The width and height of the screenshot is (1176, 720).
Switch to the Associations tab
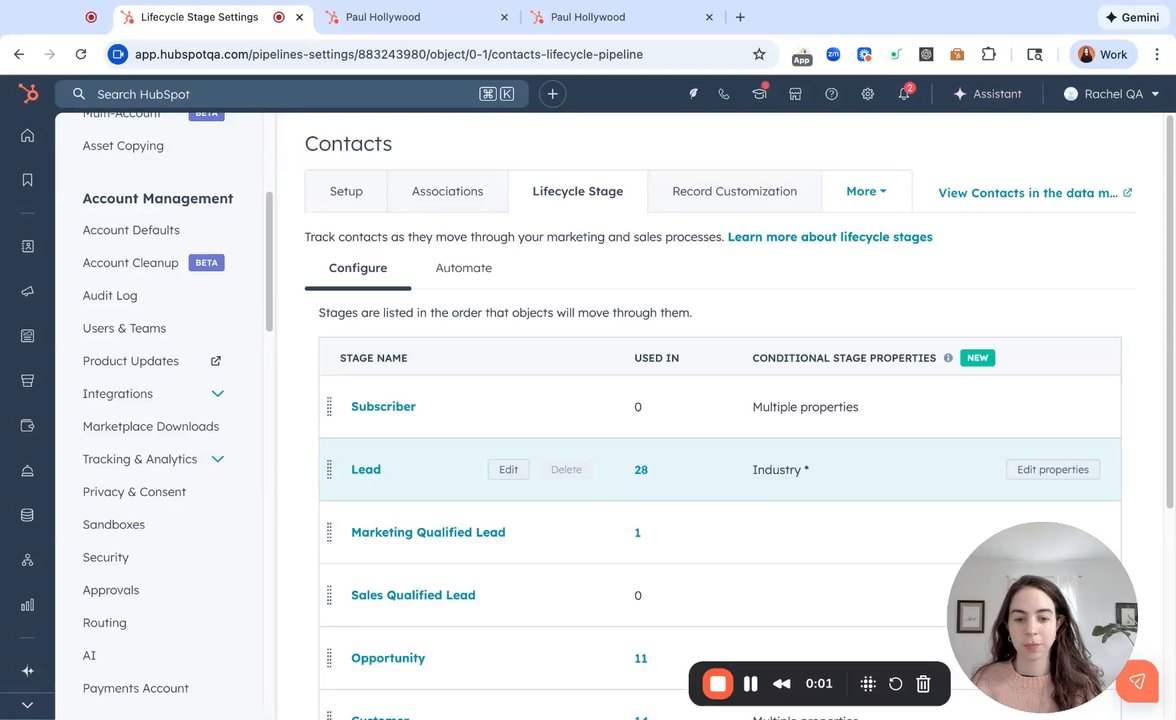[x=447, y=191]
